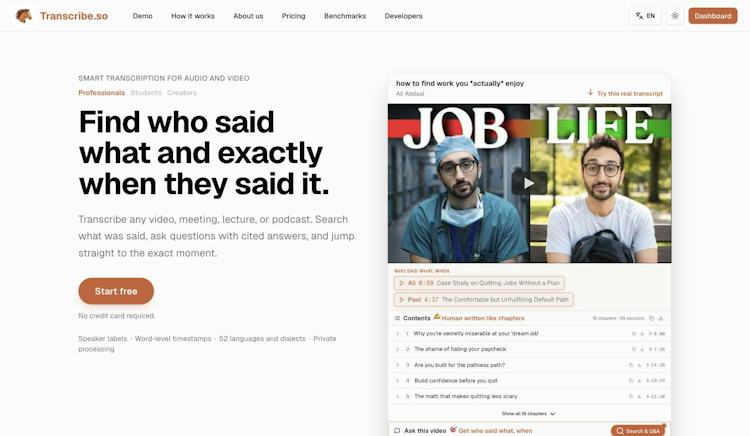Open the Pricing menu item
The width and height of the screenshot is (750, 436).
pos(293,16)
